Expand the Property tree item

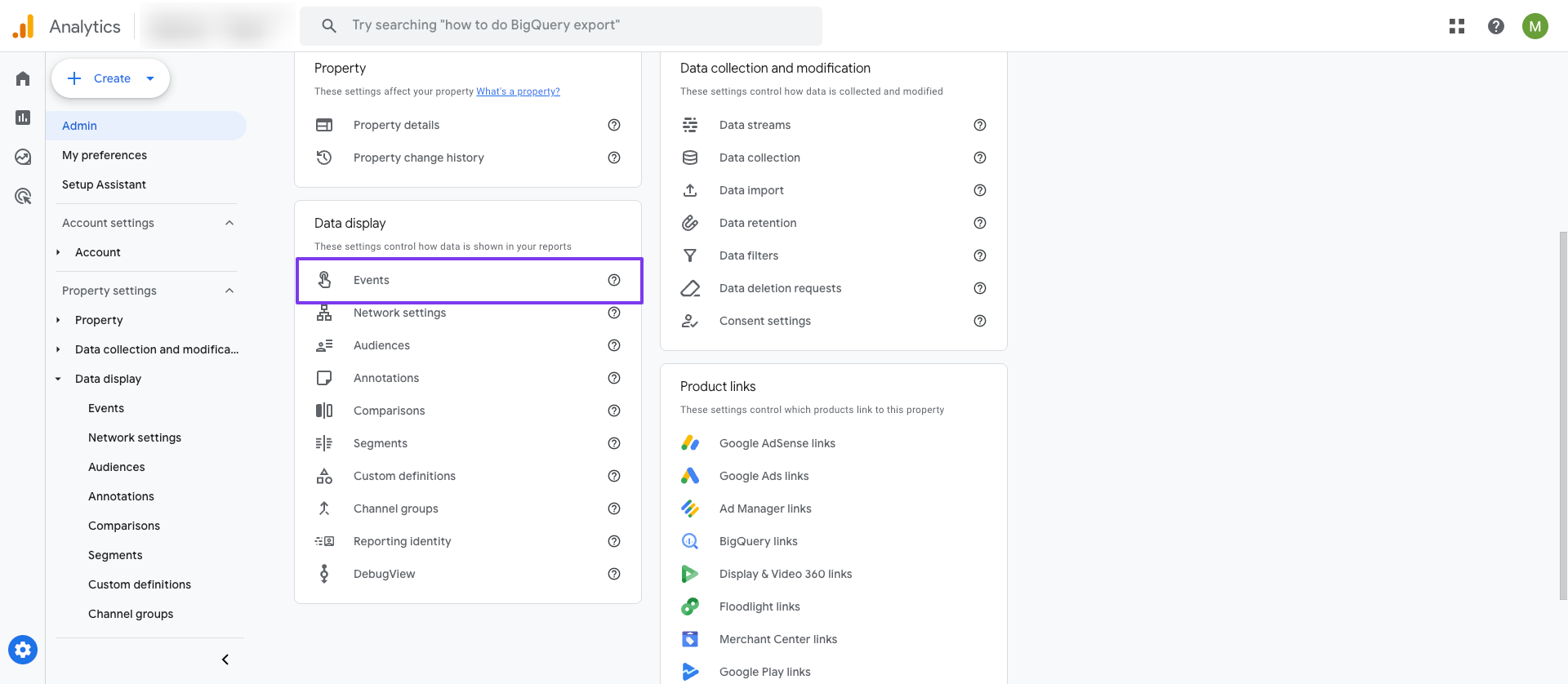(x=58, y=320)
